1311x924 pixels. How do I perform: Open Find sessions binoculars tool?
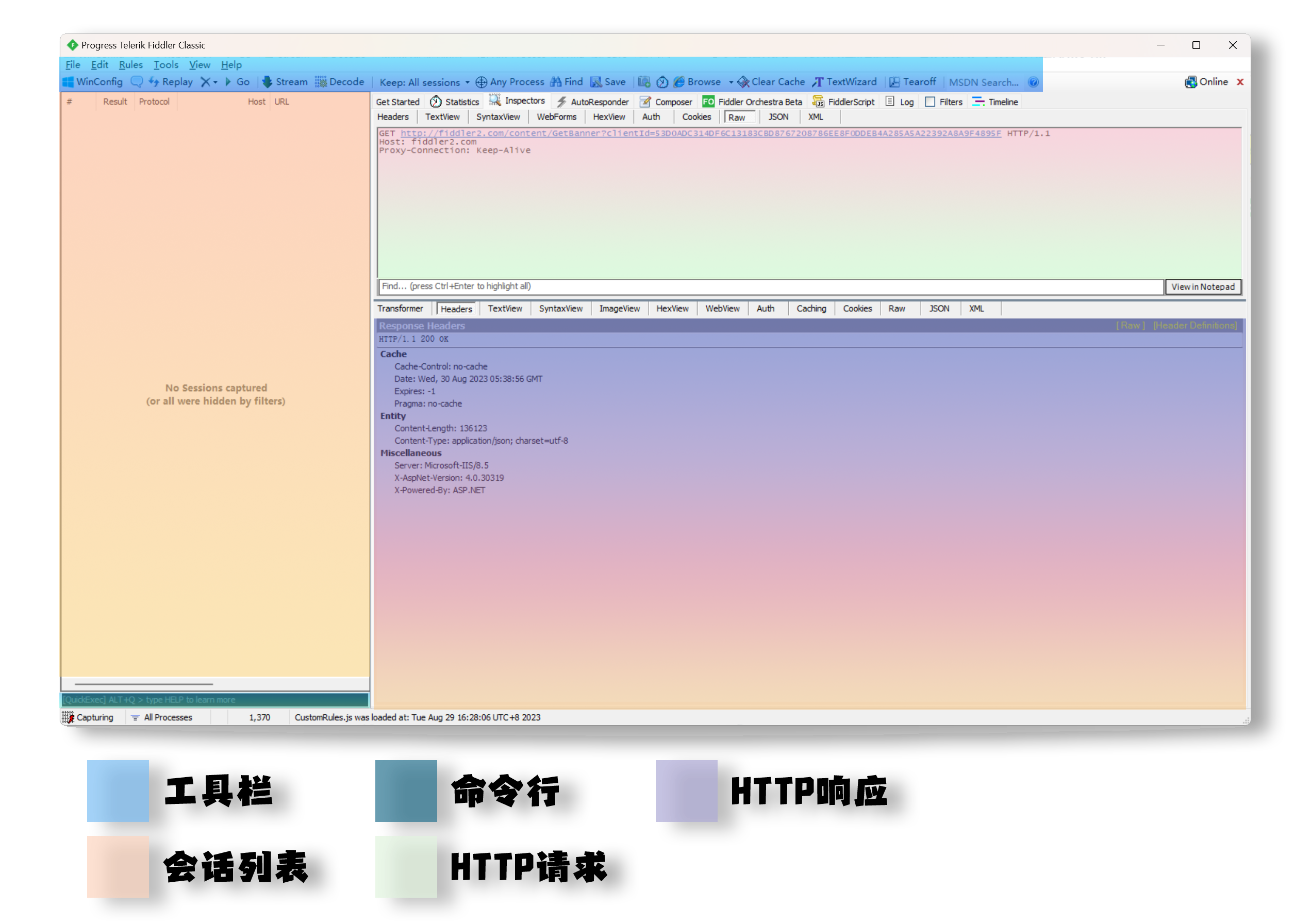tap(566, 81)
